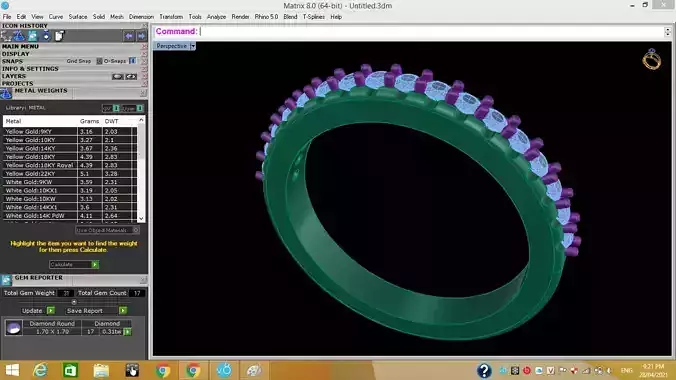Open the Metal Weights tool from Icon History
676x380 pixels.
pos(19,36)
